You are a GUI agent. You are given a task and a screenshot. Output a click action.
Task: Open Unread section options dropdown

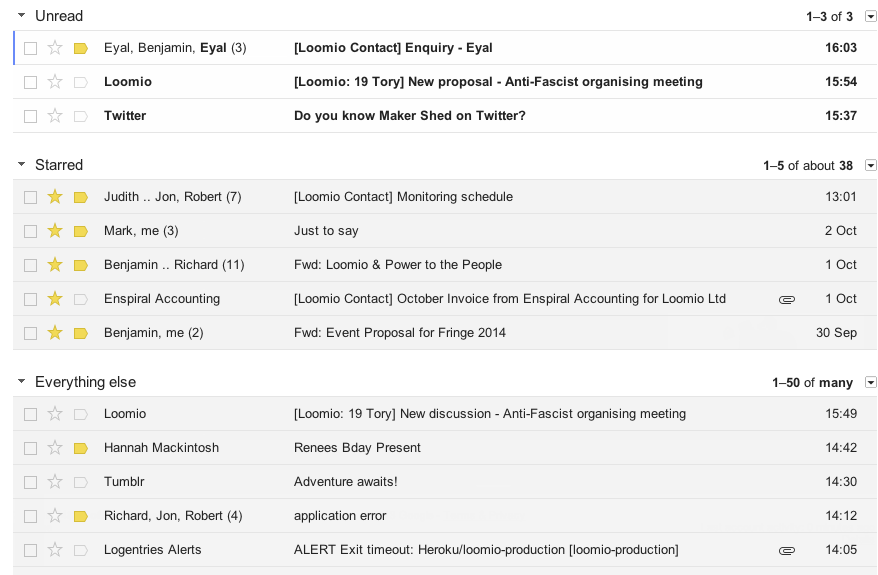coord(870,16)
